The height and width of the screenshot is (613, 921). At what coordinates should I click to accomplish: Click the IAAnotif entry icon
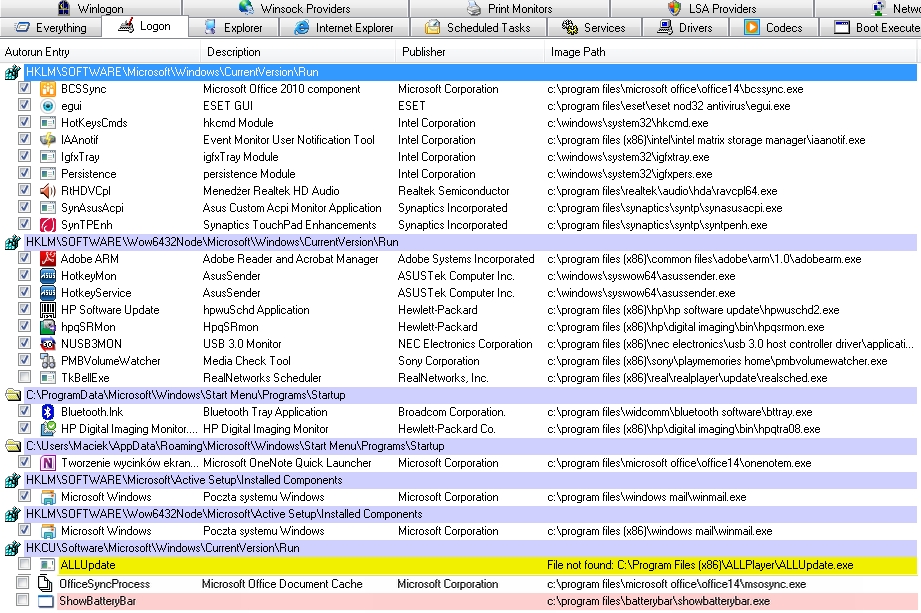click(x=48, y=140)
